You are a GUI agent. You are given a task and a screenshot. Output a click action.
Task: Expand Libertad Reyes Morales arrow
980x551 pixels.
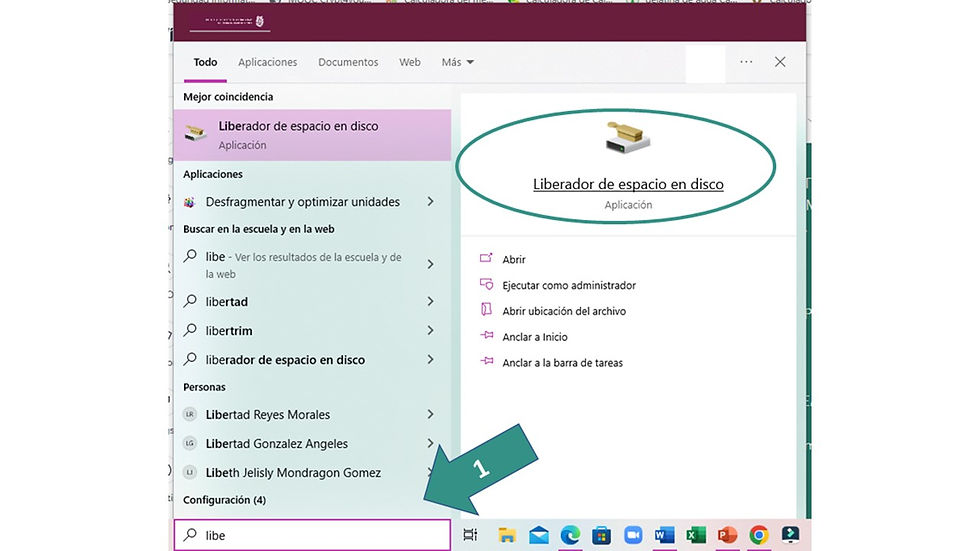pyautogui.click(x=431, y=414)
